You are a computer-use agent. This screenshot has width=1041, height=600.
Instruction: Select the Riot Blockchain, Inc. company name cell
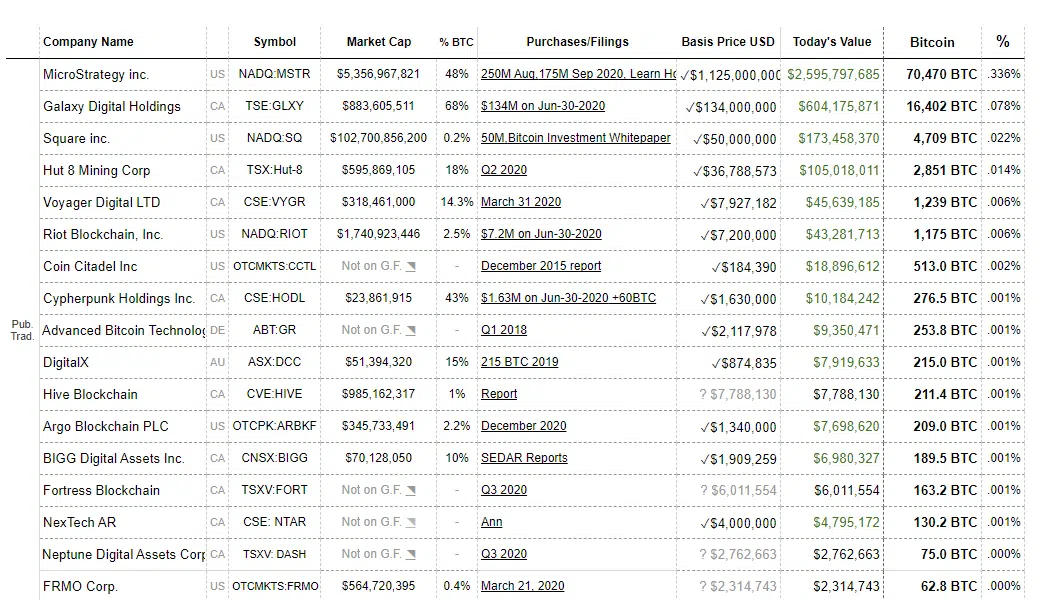point(103,234)
